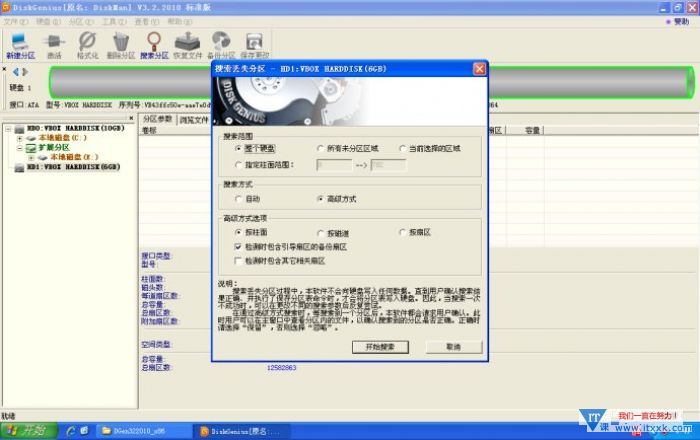
Task: Choose 高级方式 search mode radio button
Action: click(320, 199)
